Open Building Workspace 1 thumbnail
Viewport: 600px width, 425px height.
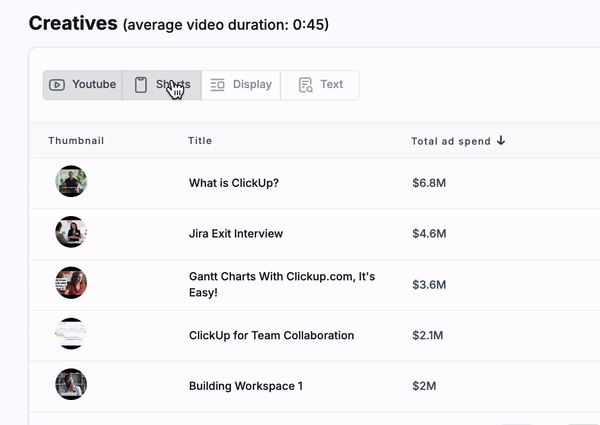[71, 384]
